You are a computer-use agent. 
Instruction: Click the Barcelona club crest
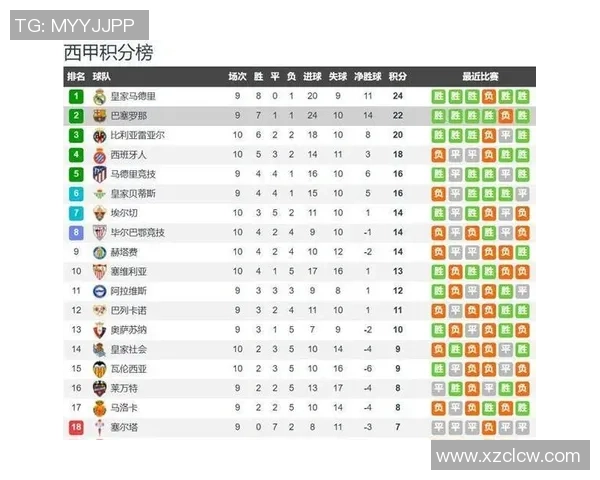tap(100, 116)
